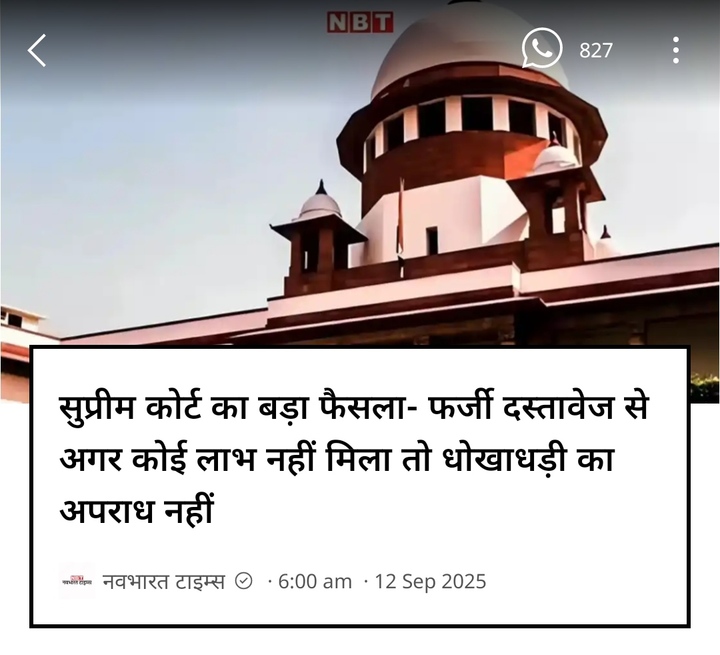The image size is (720, 655).
Task: Open the नवभारत टाइम्स publisher name
Action: click(164, 582)
